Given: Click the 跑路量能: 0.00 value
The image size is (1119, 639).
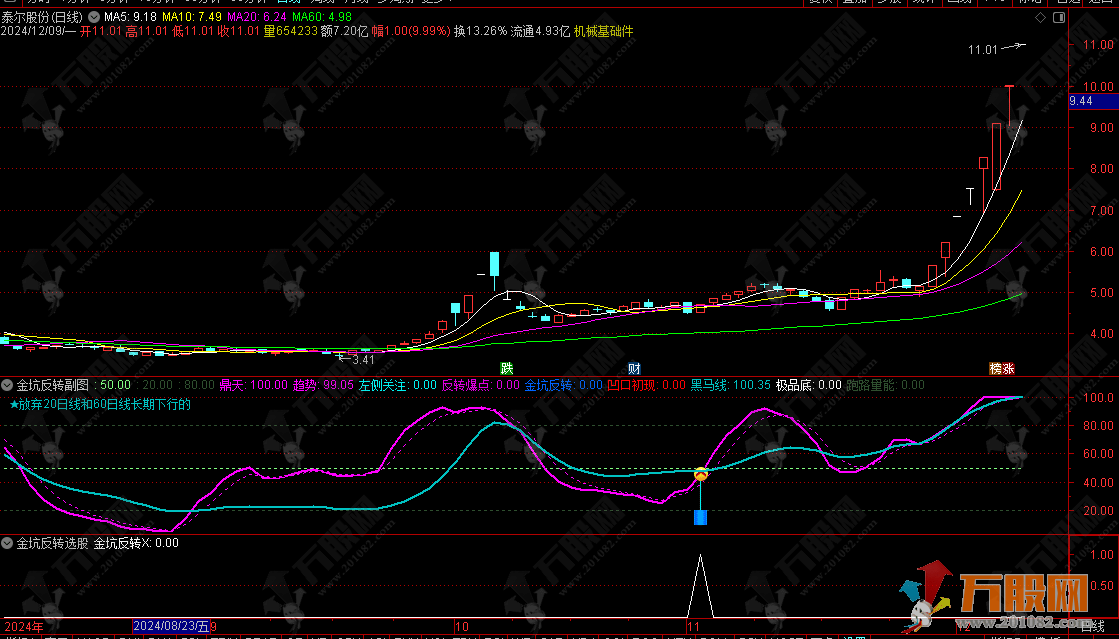Looking at the screenshot, I should [886, 385].
